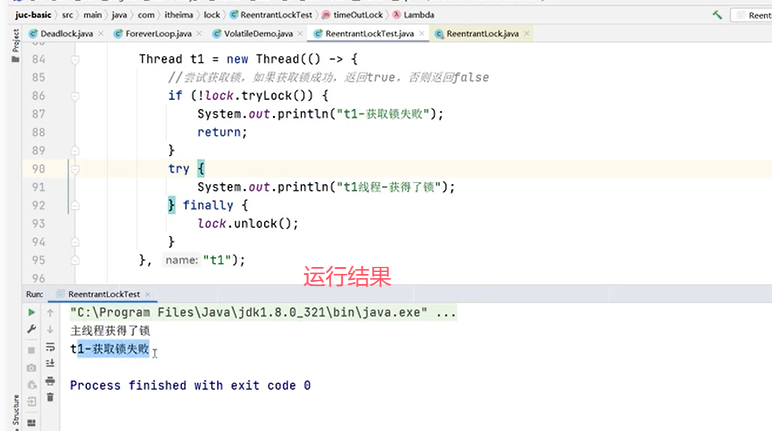Click line number 87 in the gutter
Screen dimensions: 772x431
(x=38, y=114)
